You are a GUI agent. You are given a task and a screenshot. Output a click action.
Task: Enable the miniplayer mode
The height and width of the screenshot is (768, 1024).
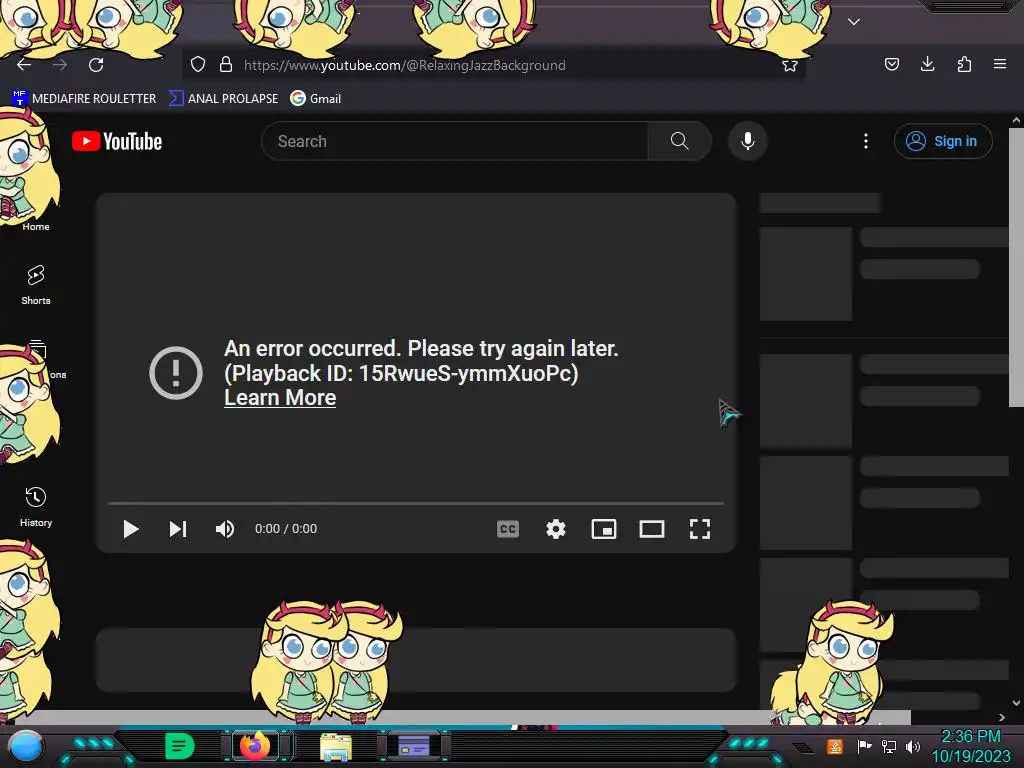click(x=603, y=529)
